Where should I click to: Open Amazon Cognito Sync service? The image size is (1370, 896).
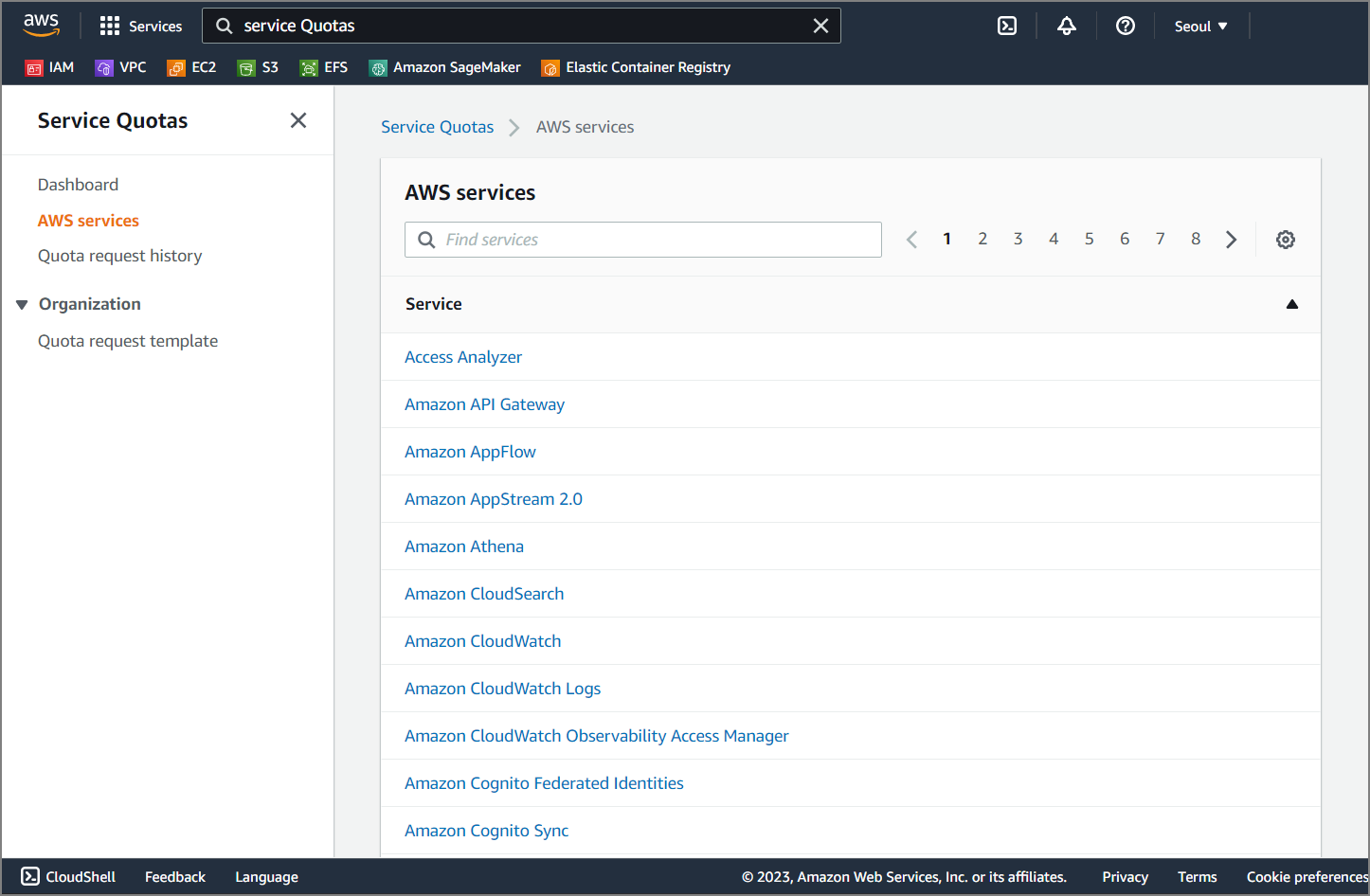coord(487,831)
